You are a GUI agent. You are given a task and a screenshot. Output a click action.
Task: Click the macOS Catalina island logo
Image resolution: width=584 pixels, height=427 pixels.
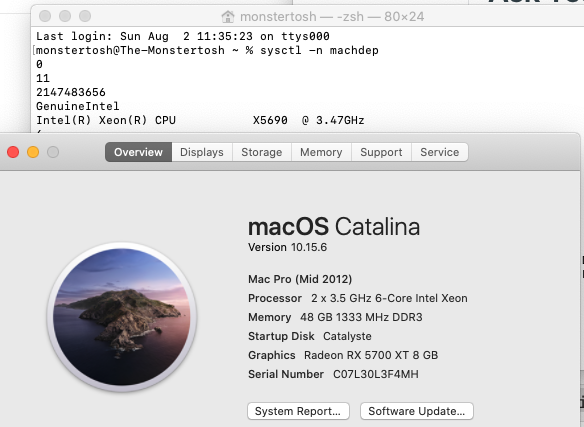click(122, 317)
